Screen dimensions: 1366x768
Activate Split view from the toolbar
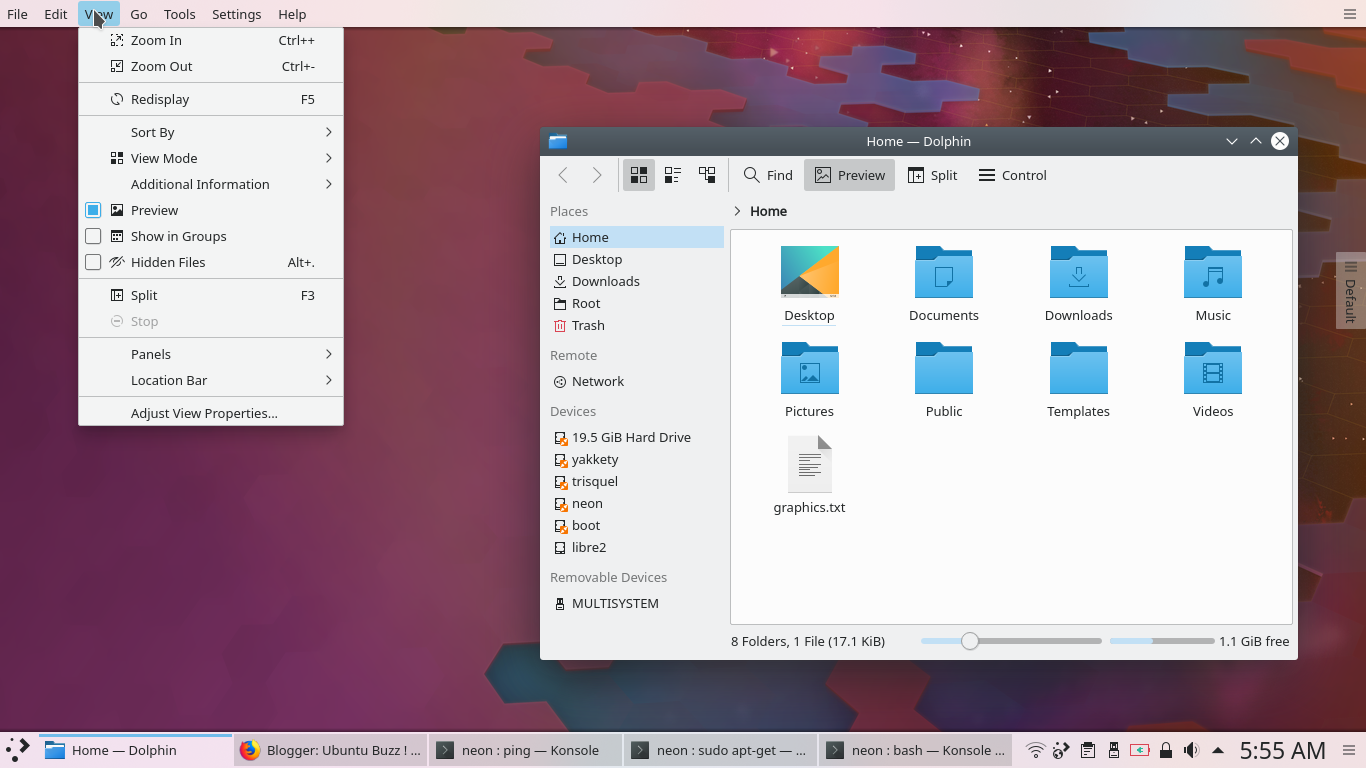[x=932, y=174]
